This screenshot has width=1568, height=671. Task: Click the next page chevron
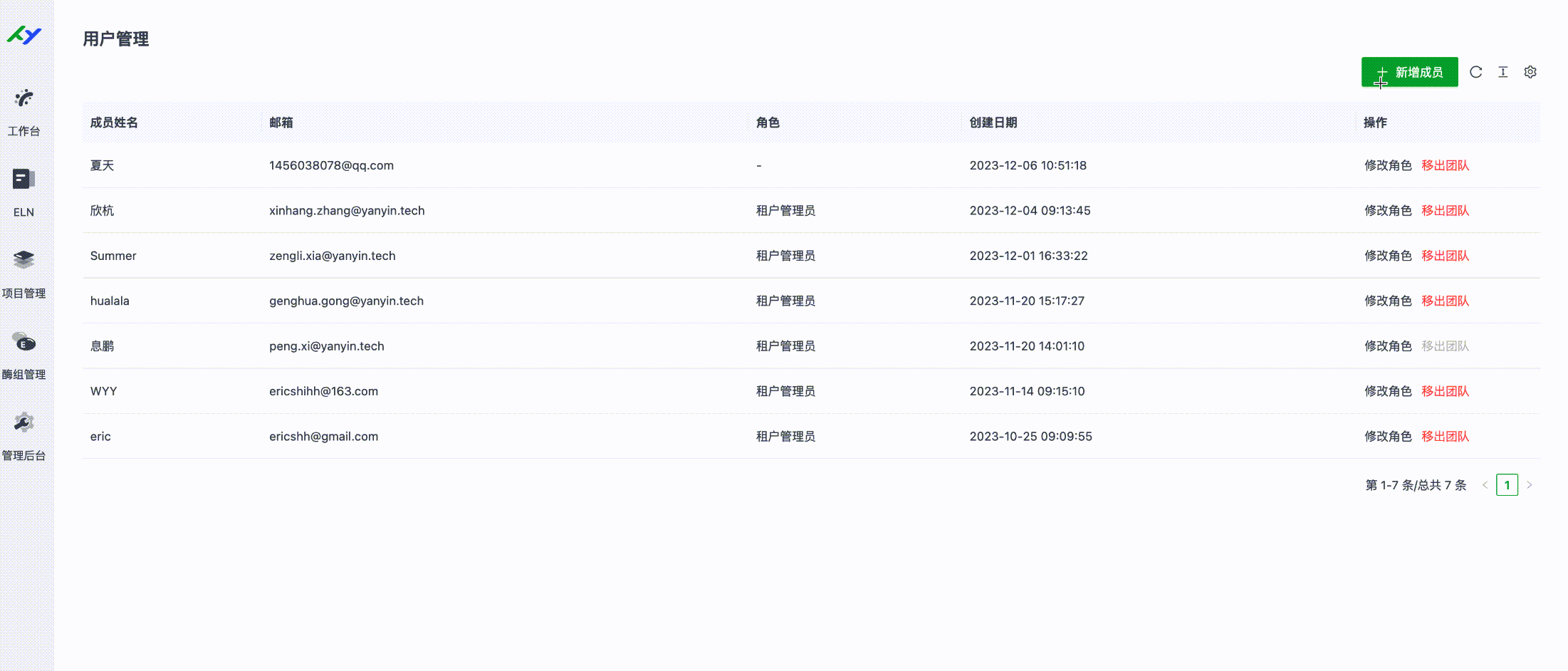point(1530,484)
